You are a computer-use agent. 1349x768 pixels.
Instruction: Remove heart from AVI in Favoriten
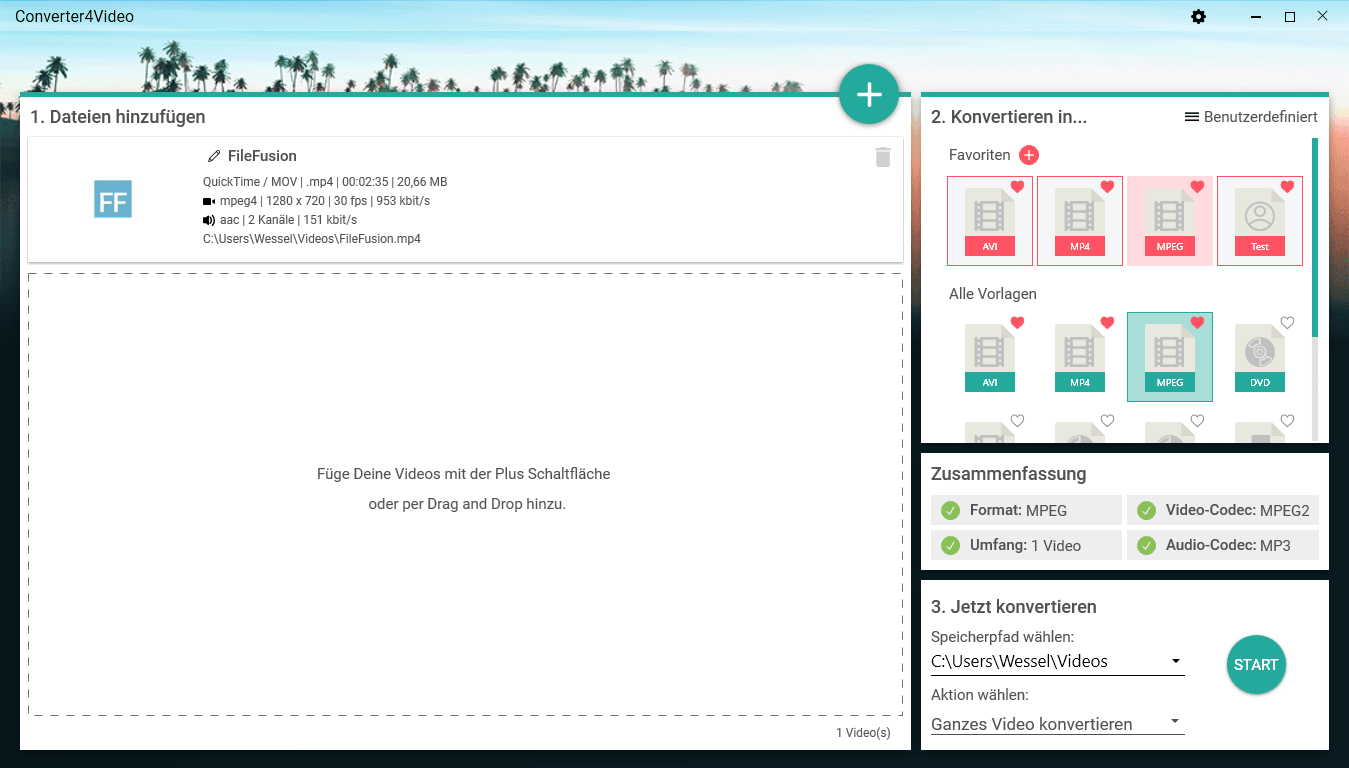pyautogui.click(x=1017, y=187)
